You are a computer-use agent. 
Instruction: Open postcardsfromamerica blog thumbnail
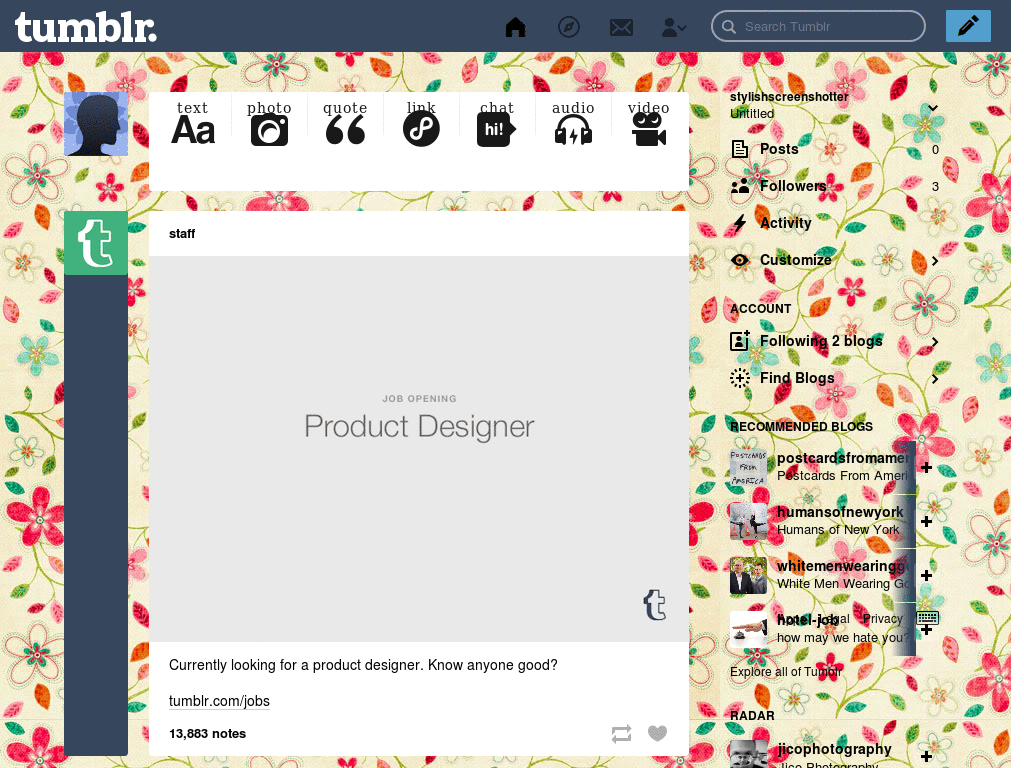point(748,467)
